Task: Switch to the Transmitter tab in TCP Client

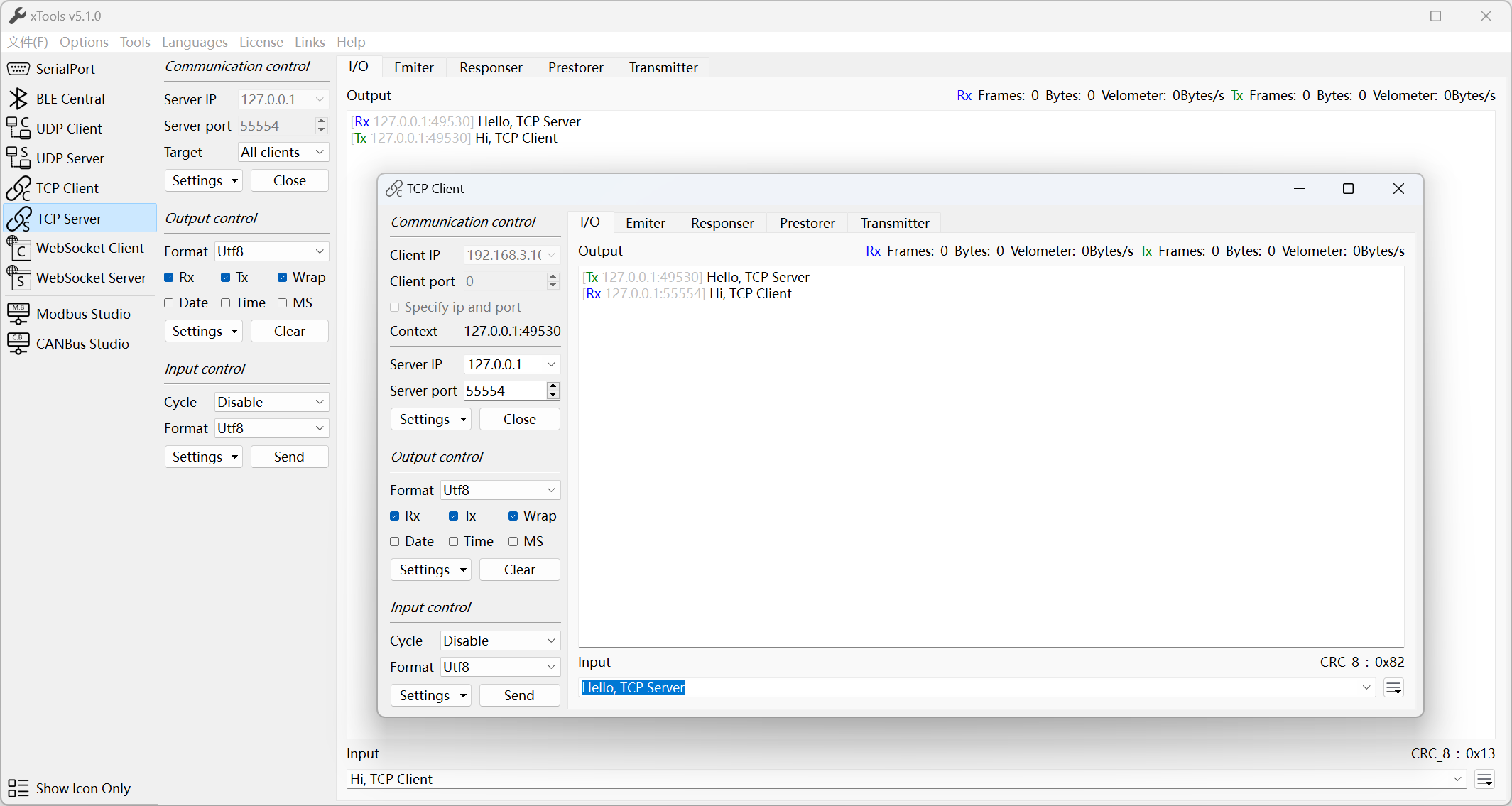Action: point(894,223)
